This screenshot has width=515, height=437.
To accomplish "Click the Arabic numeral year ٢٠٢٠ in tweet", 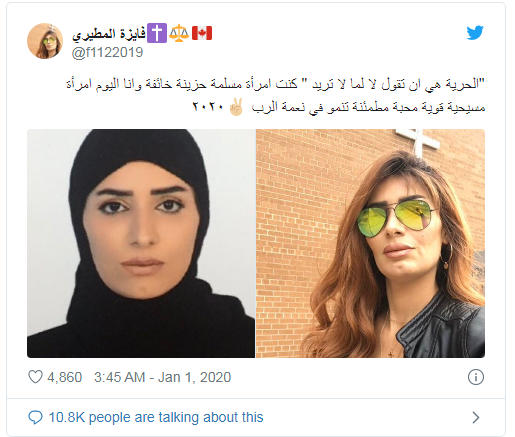I will 208,107.
